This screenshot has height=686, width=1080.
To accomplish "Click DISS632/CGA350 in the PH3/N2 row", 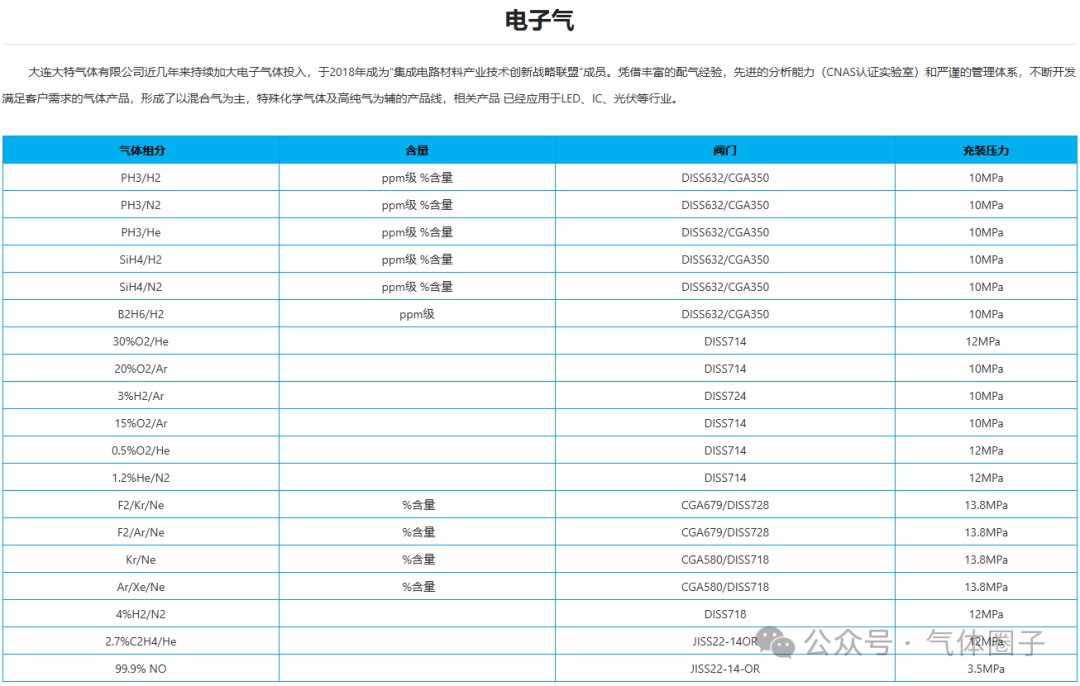I will pyautogui.click(x=725, y=205).
